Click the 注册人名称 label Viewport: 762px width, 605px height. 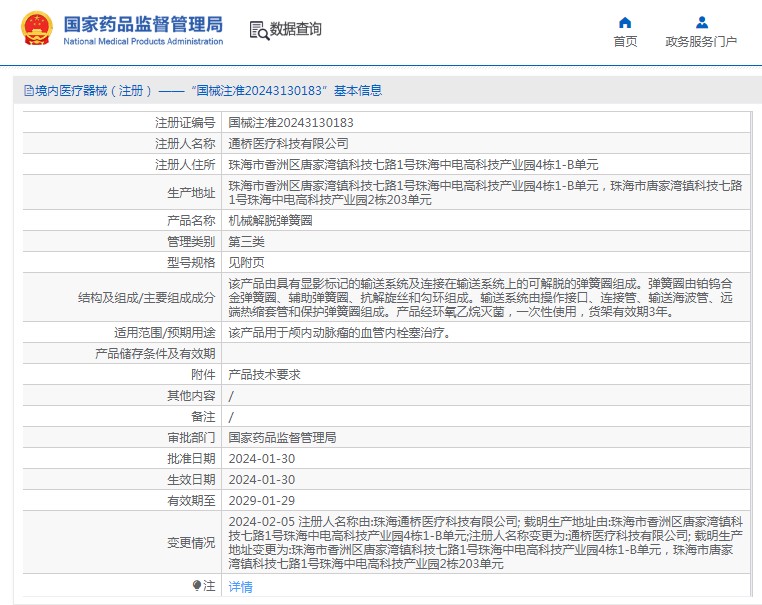click(x=185, y=144)
